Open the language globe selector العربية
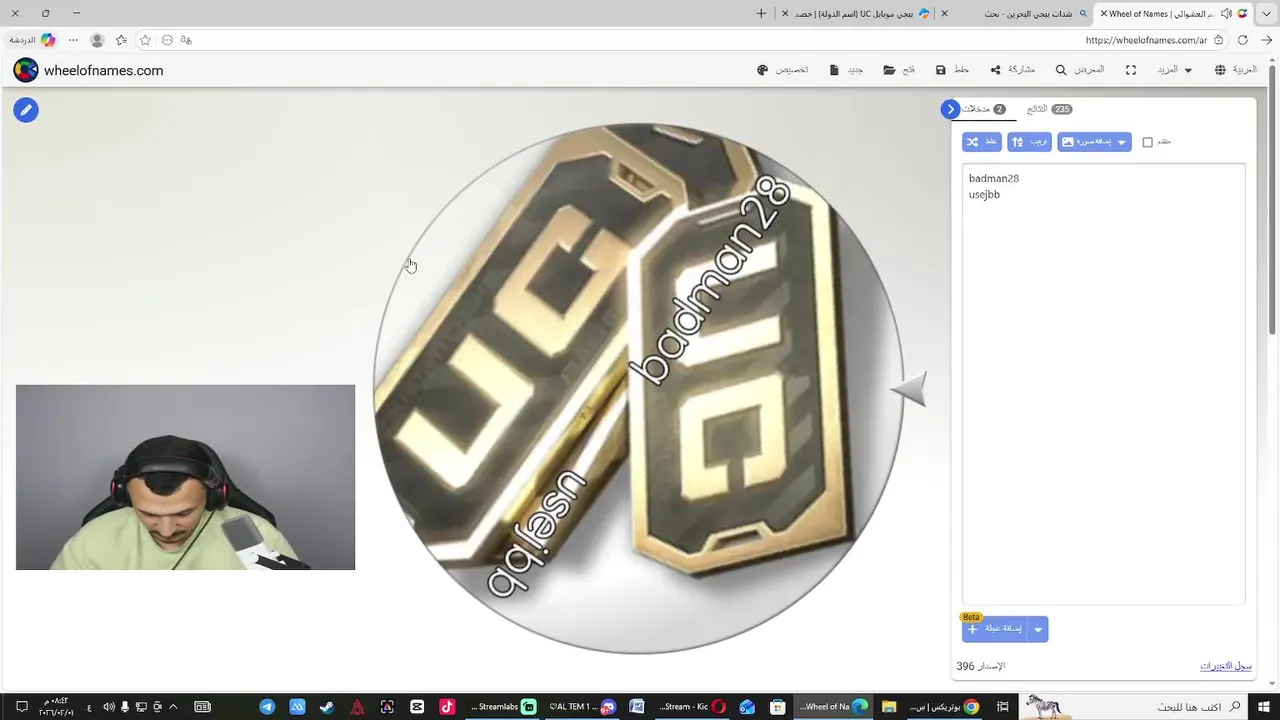Viewport: 1280px width, 720px height. pos(1235,70)
